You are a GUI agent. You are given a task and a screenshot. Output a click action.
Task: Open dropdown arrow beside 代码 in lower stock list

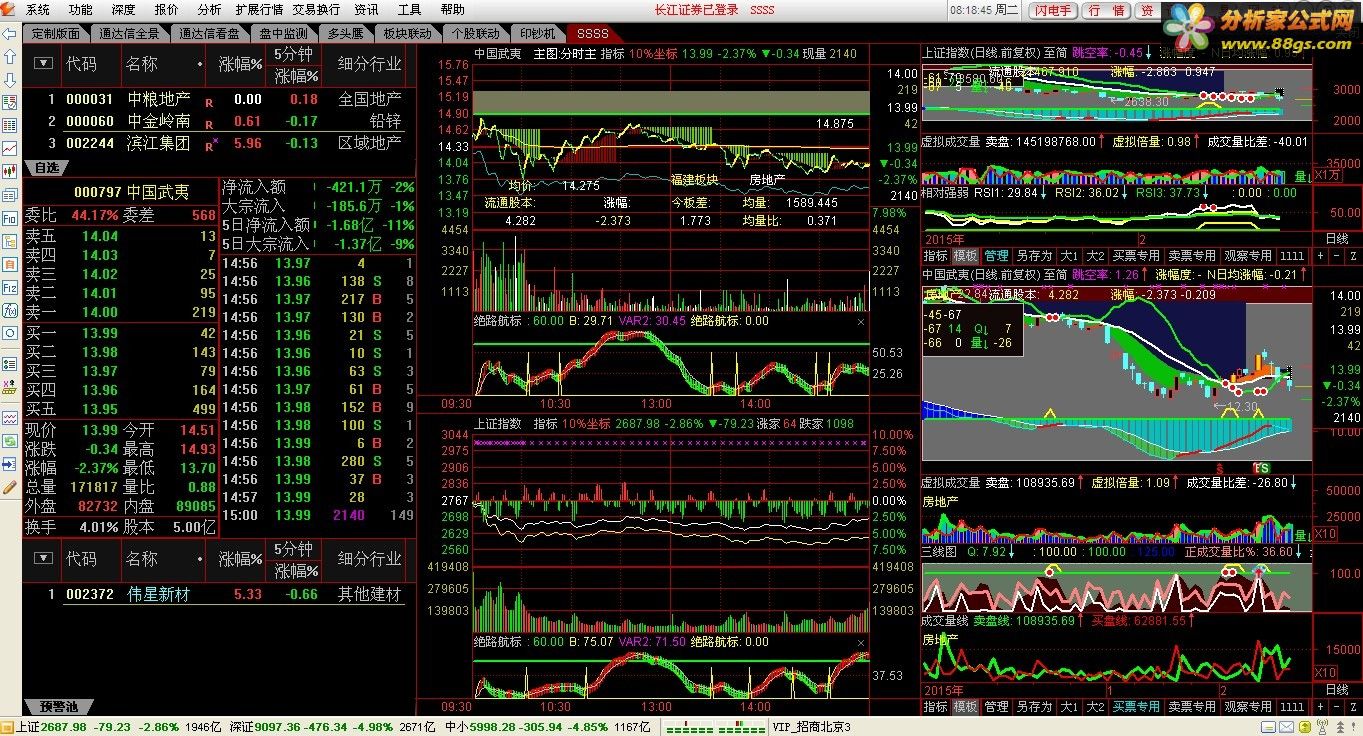[43, 558]
